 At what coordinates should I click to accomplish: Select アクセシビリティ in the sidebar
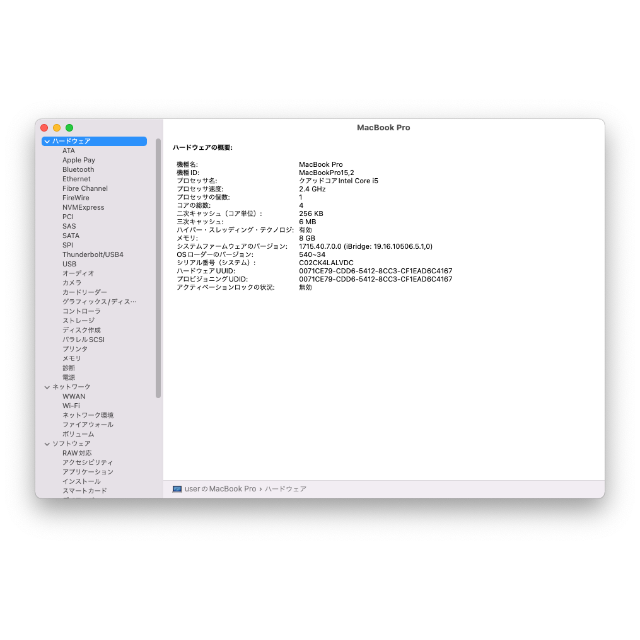[x=88, y=462]
